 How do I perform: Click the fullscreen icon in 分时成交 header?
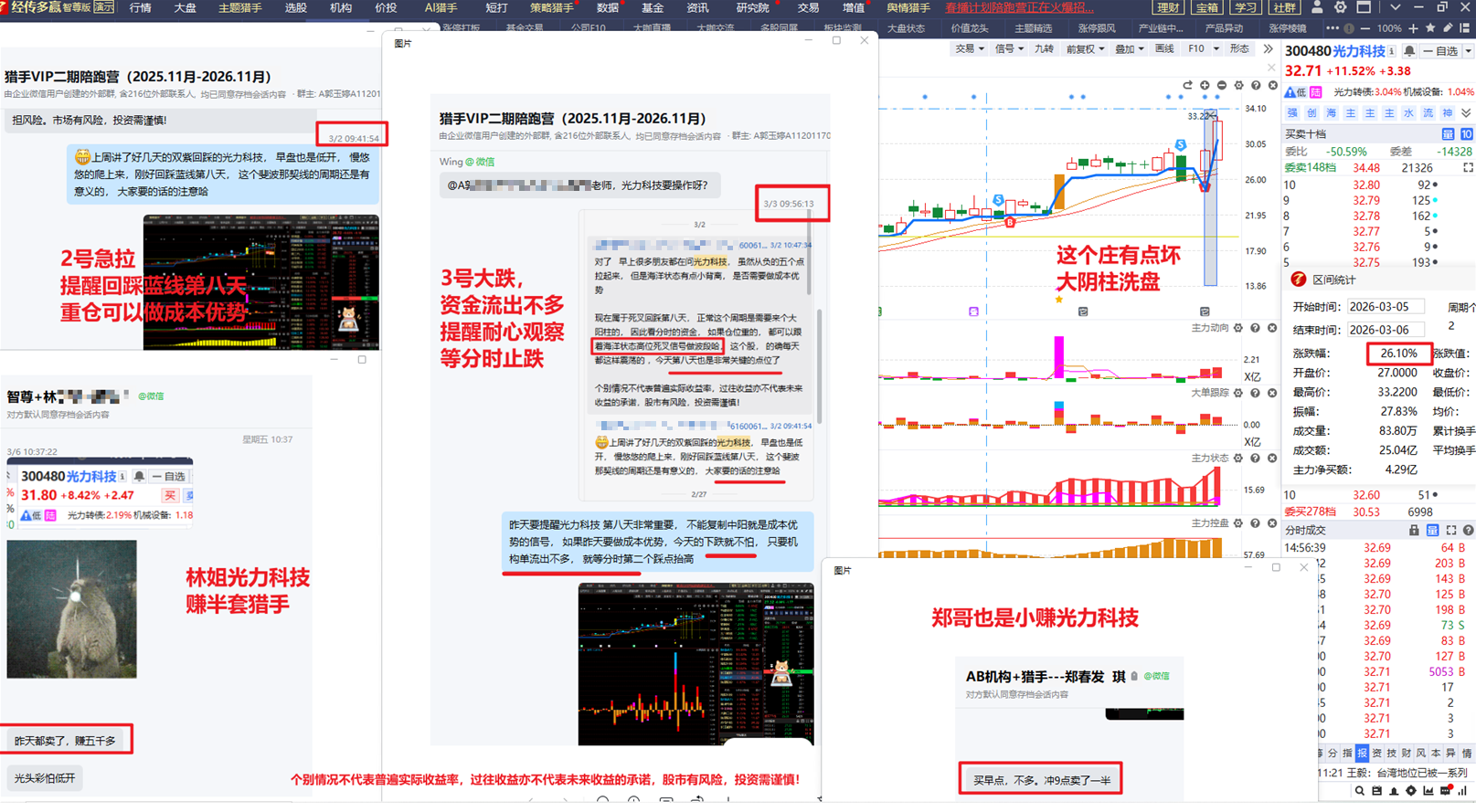click(x=1450, y=531)
